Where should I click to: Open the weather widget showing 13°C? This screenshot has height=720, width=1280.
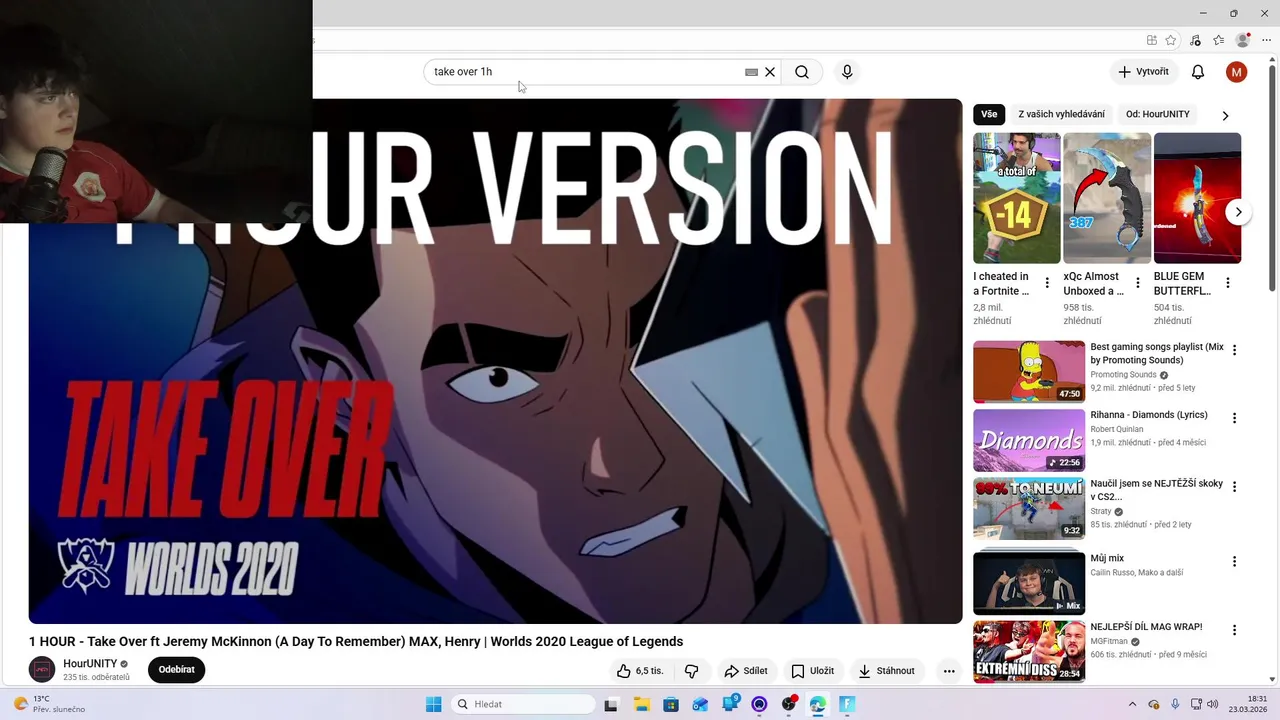coord(48,704)
